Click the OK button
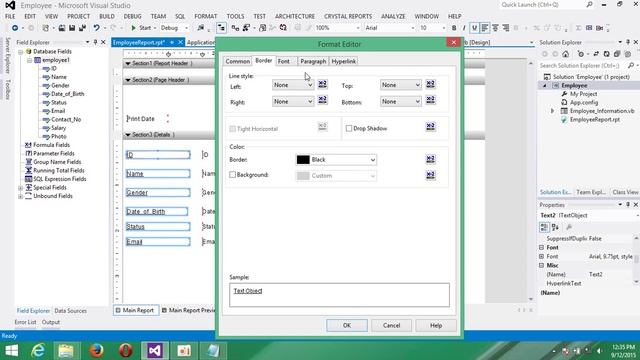Viewport: 640px width, 360px height. click(x=347, y=325)
